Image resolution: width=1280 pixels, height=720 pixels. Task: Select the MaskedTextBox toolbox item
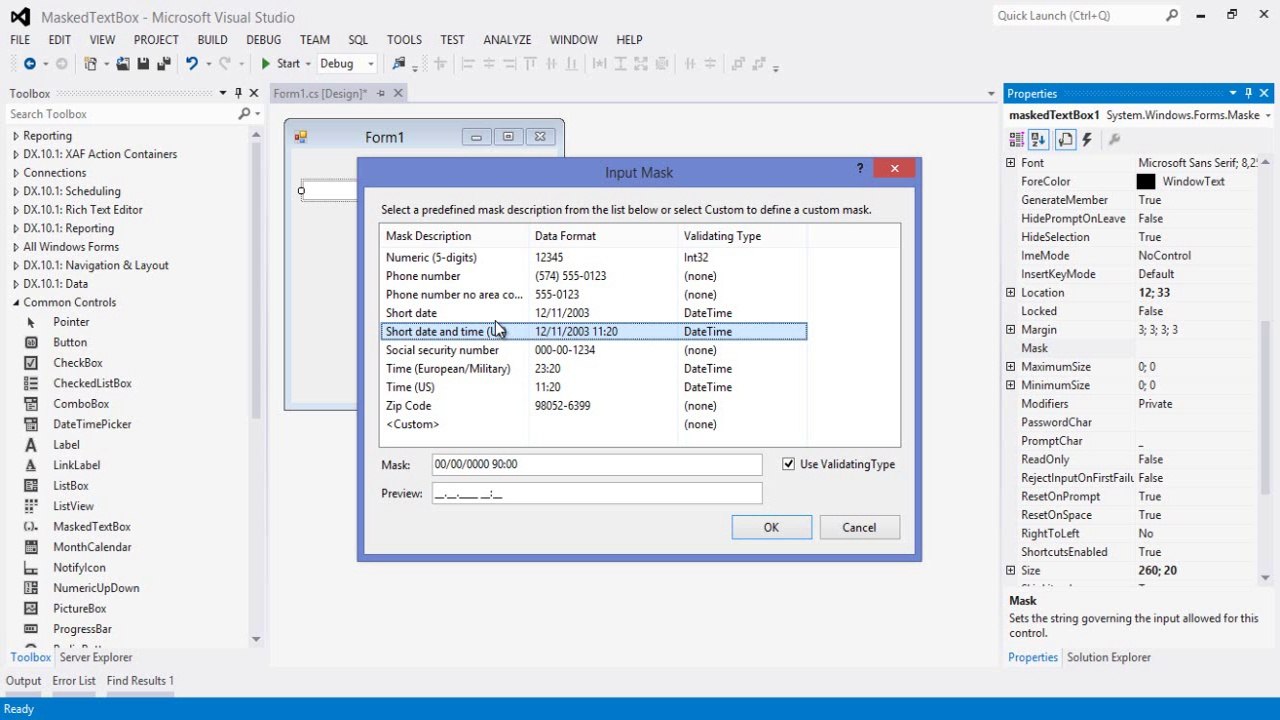92,526
